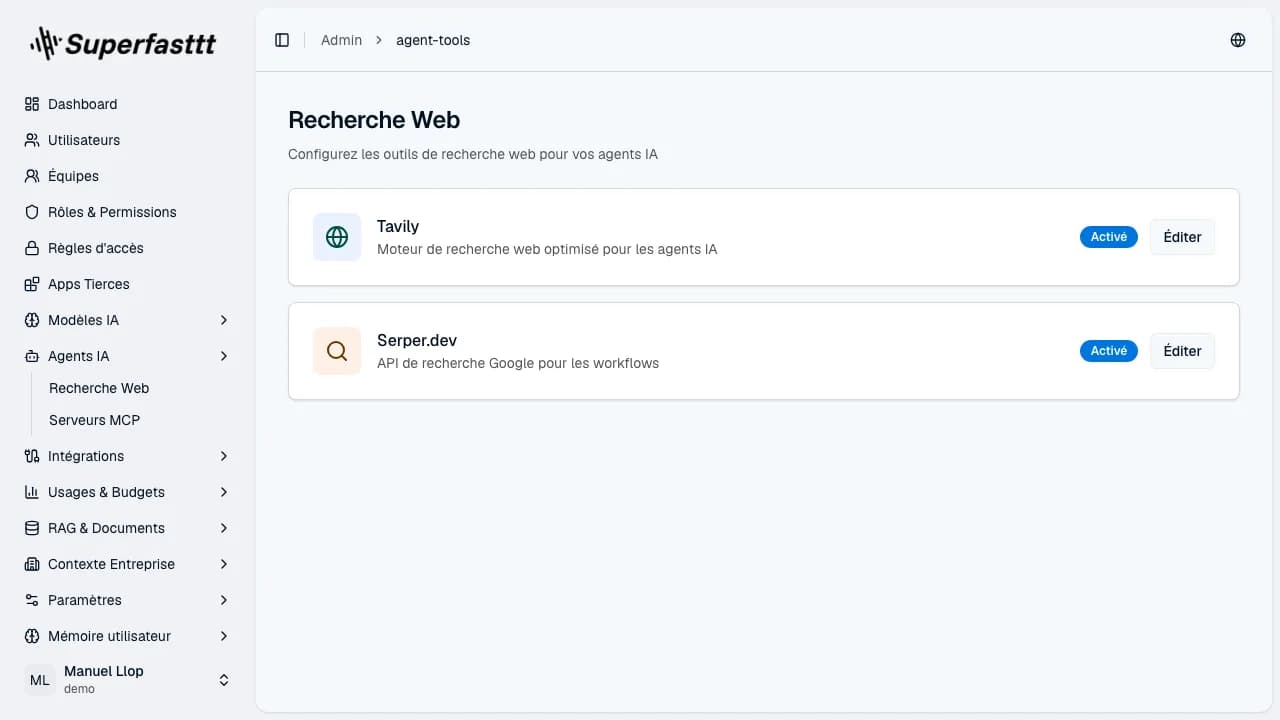Screen dimensions: 1280x720
Task: Click the Manuel Llop user name
Action: 104,671
